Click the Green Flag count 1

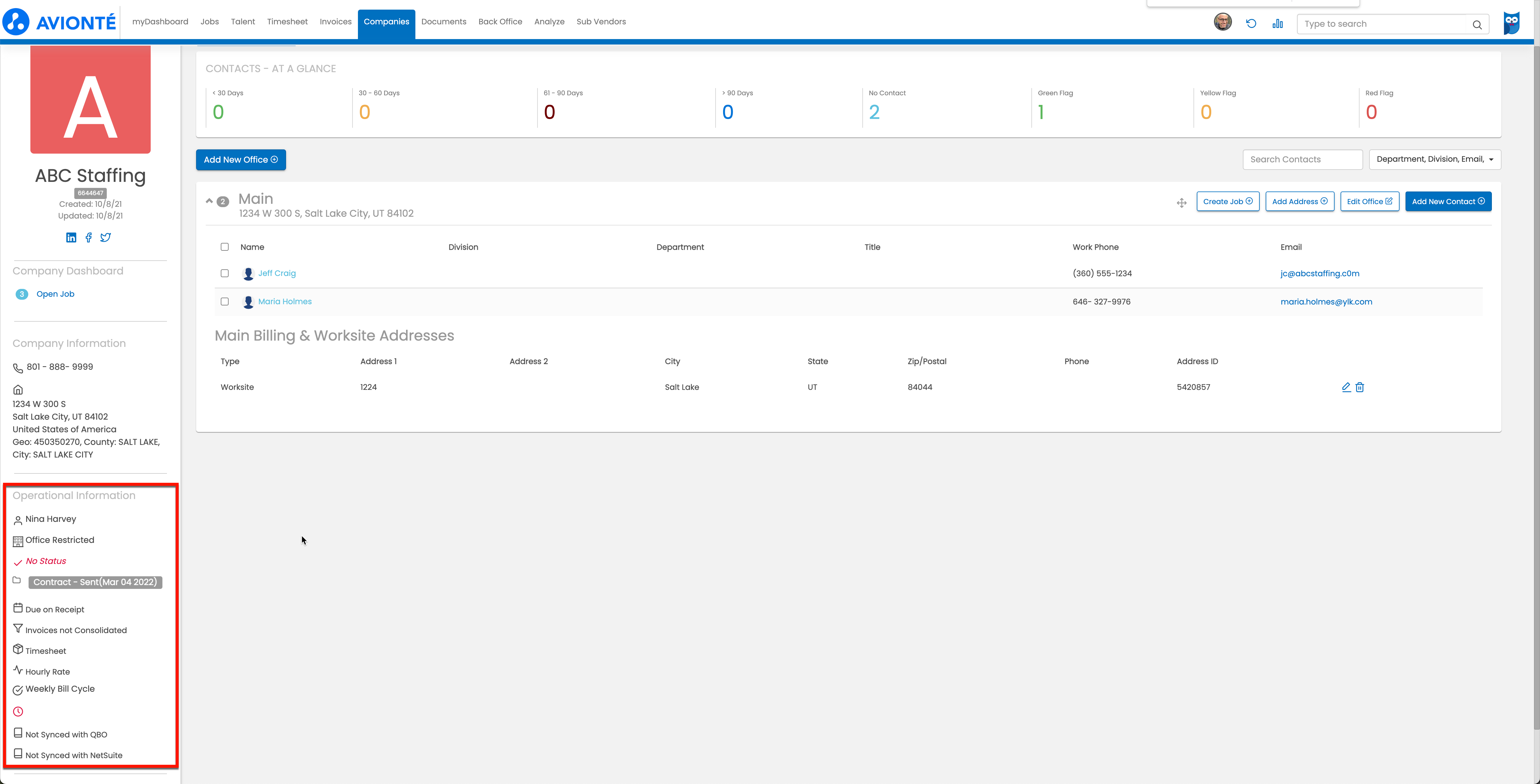(x=1041, y=112)
